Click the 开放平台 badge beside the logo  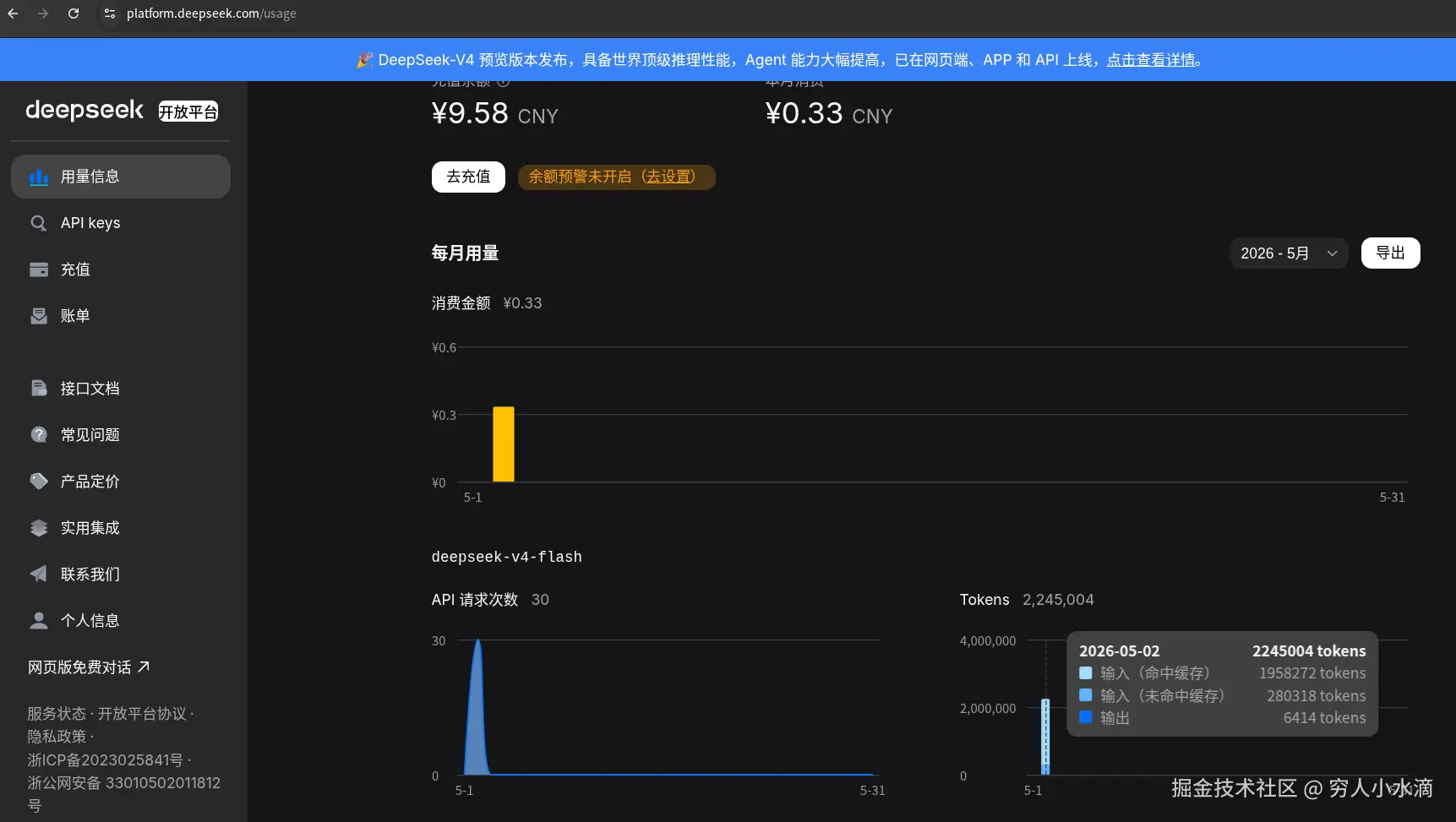tap(188, 112)
